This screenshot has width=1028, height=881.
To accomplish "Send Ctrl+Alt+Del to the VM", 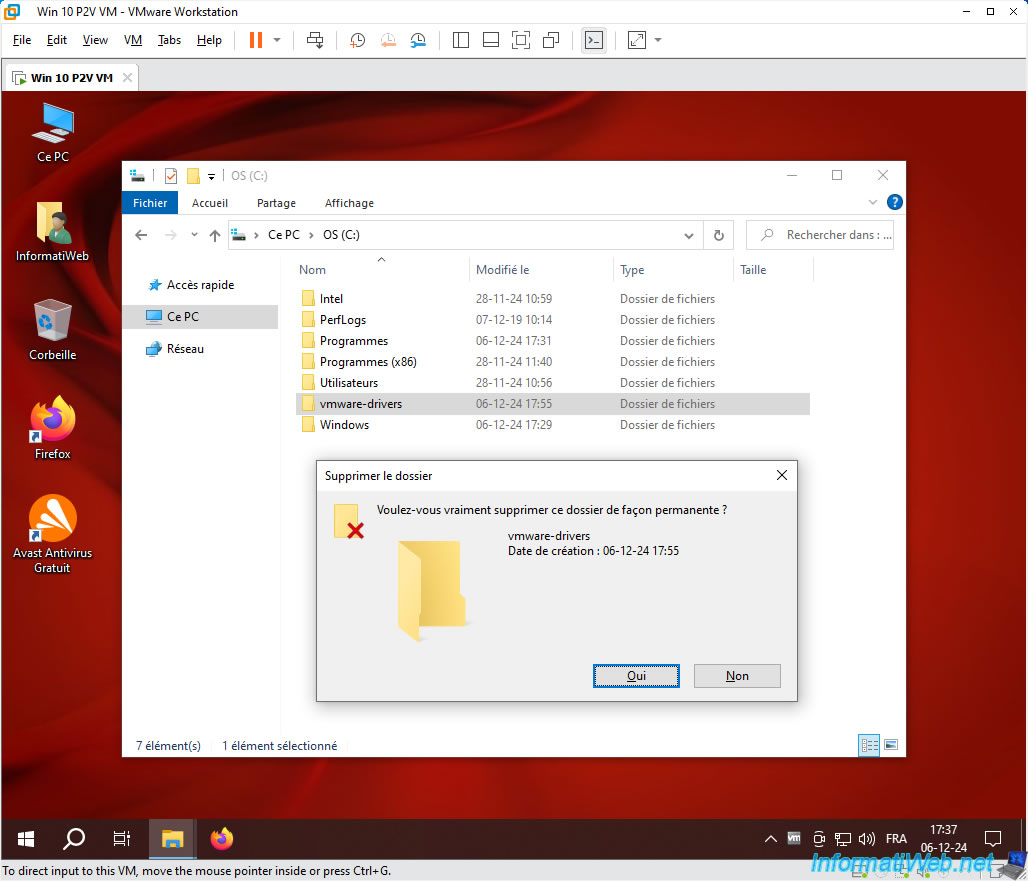I will tap(315, 40).
